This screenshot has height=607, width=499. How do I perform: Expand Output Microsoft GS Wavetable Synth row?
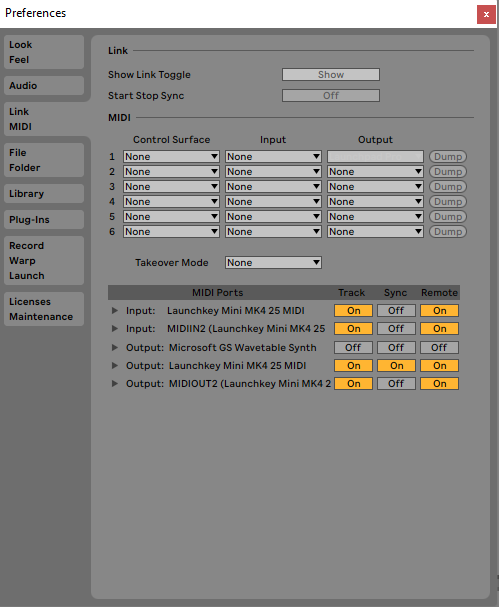pos(115,348)
